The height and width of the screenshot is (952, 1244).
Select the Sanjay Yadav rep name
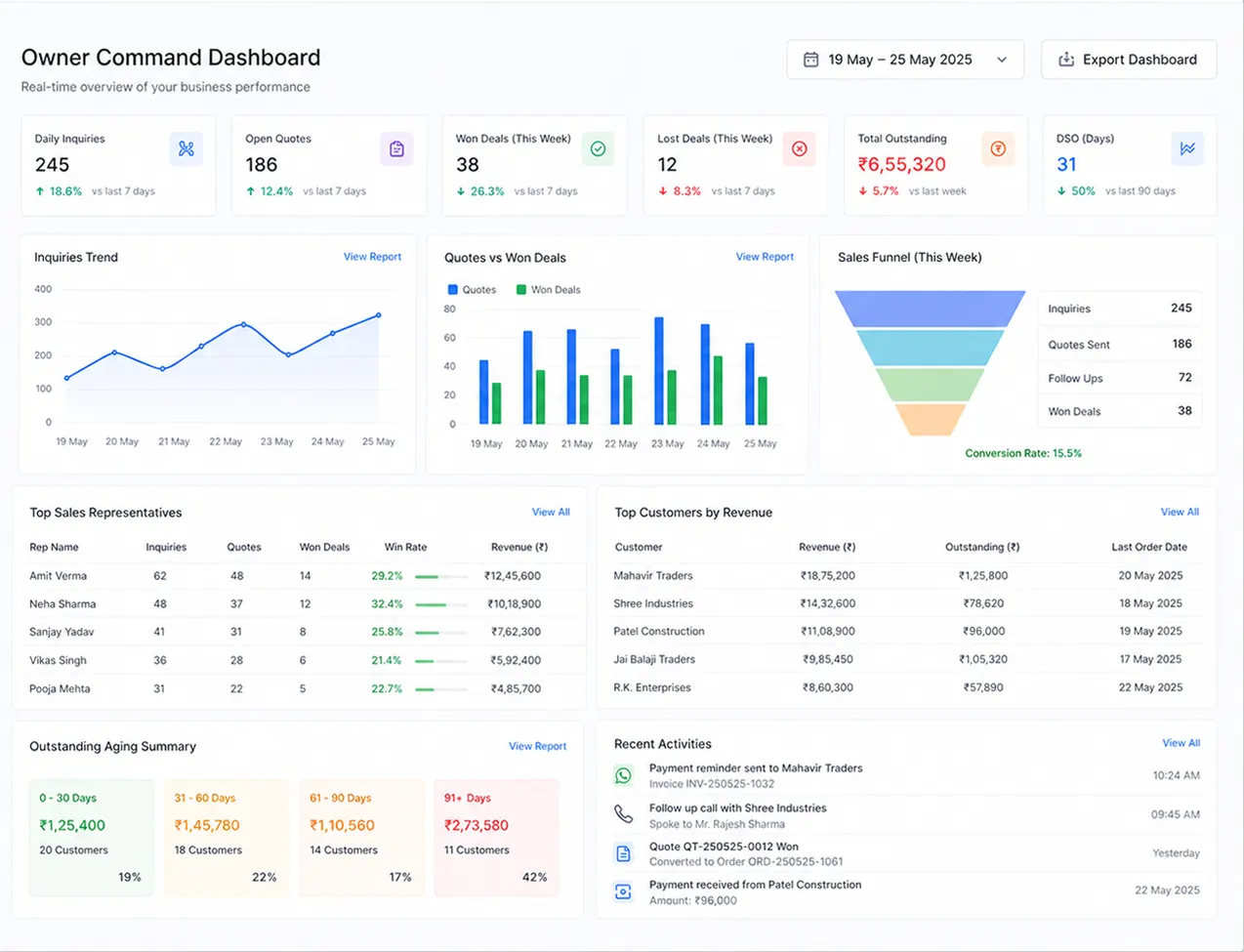point(62,632)
